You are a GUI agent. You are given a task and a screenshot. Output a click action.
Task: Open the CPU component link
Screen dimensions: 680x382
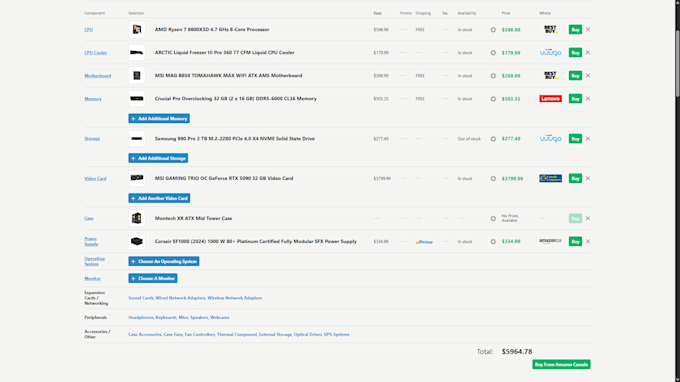88,30
